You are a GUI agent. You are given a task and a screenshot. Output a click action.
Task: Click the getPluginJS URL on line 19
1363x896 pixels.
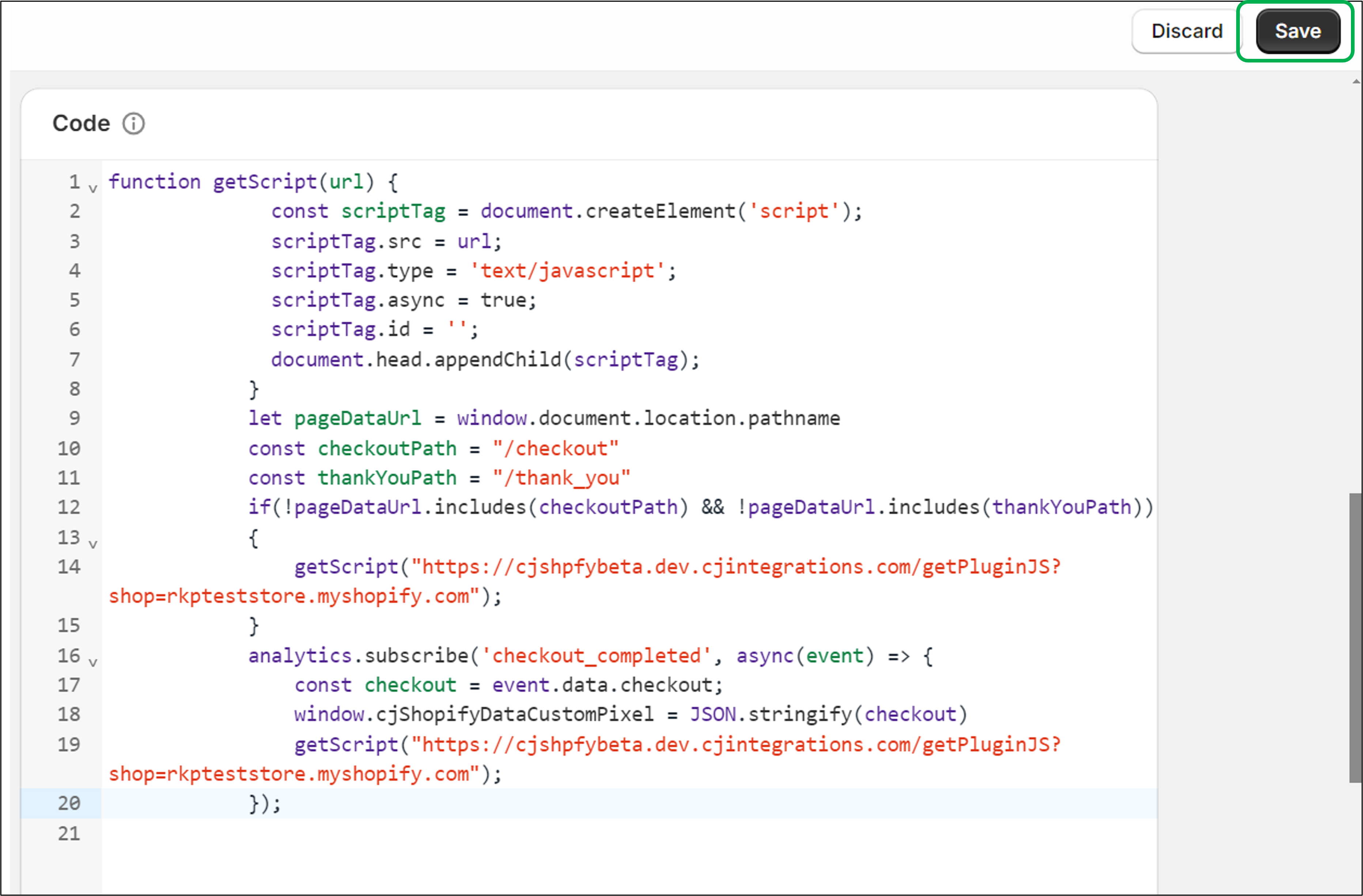[739, 744]
